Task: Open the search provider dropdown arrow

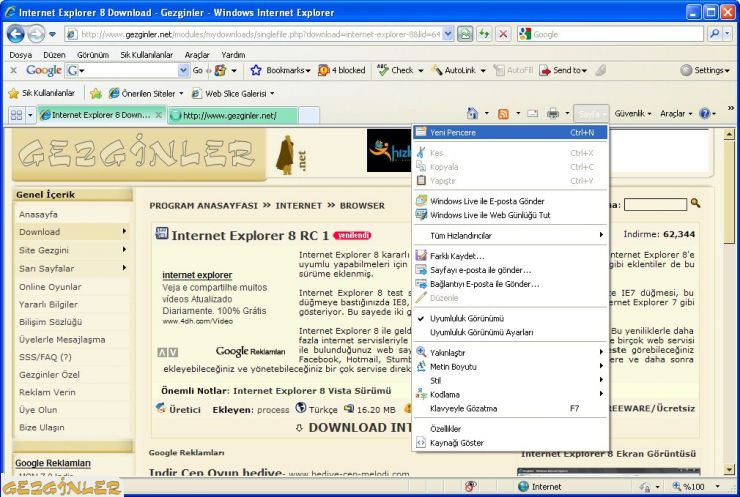Action: [727, 34]
